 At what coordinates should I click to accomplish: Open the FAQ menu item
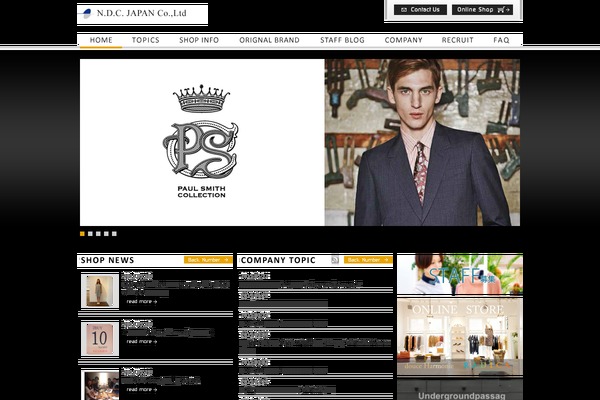(x=501, y=40)
